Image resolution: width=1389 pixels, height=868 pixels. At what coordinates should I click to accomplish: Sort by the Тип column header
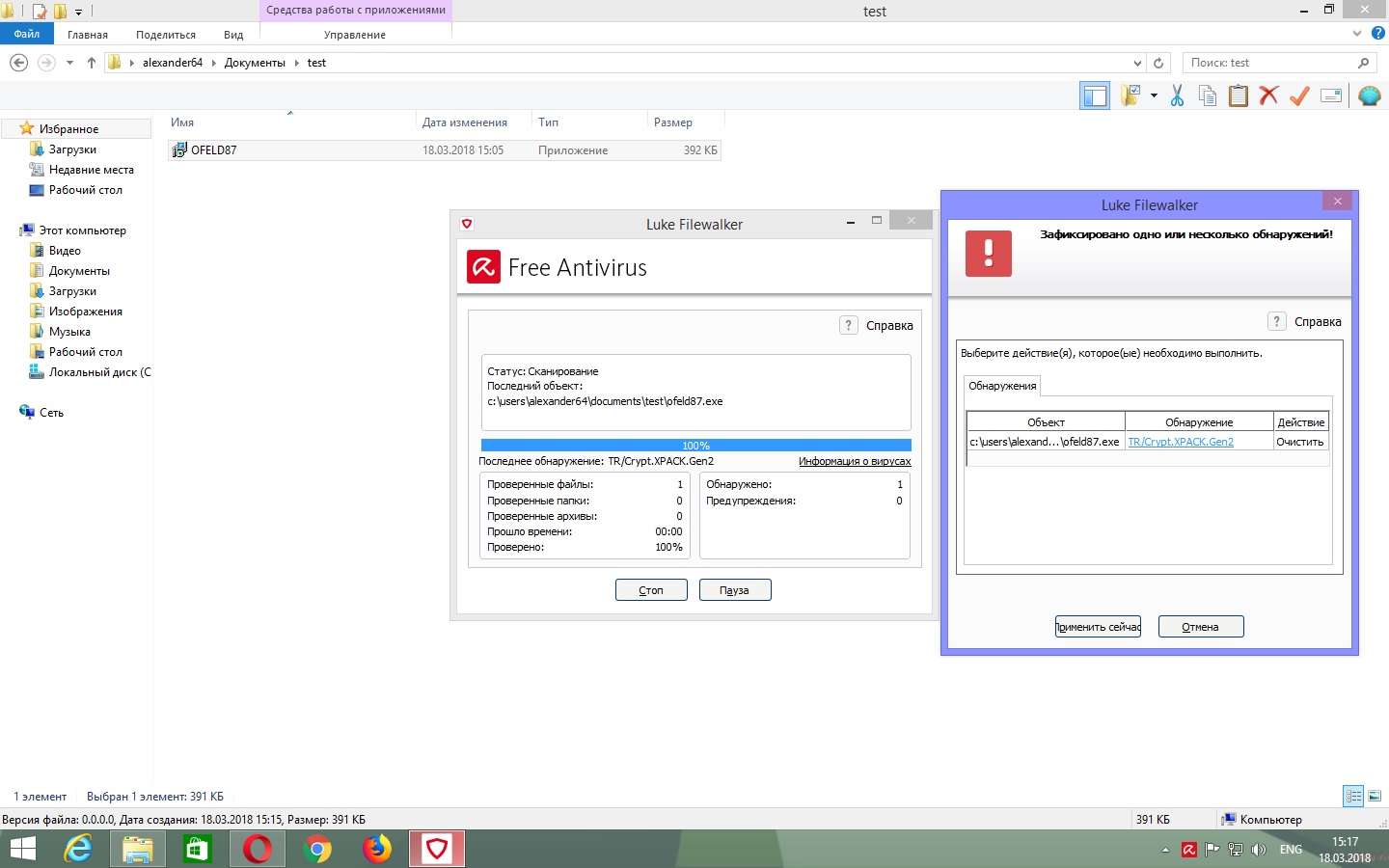coord(548,122)
